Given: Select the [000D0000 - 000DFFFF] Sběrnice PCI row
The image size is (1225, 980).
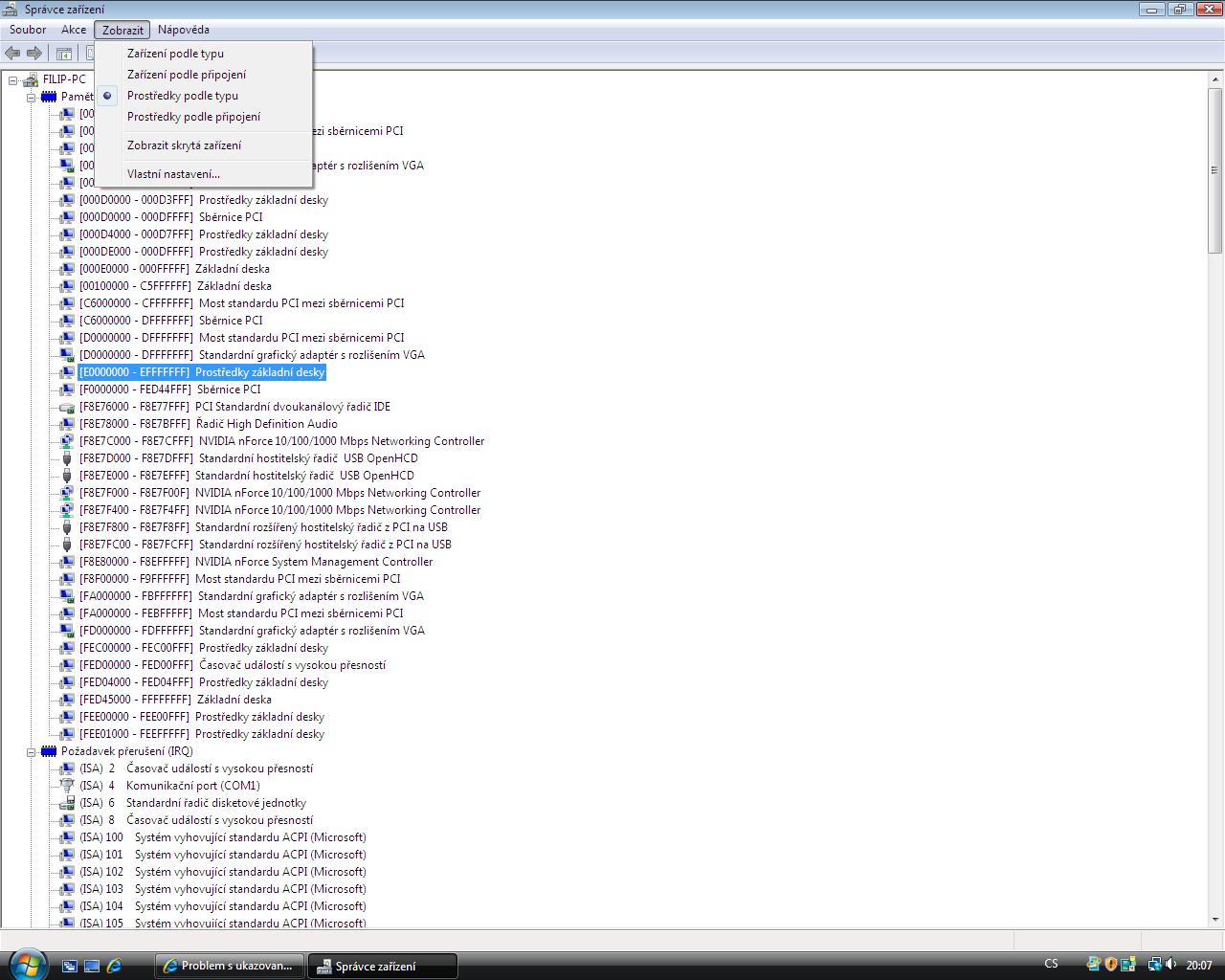Looking at the screenshot, I should pyautogui.click(x=171, y=217).
